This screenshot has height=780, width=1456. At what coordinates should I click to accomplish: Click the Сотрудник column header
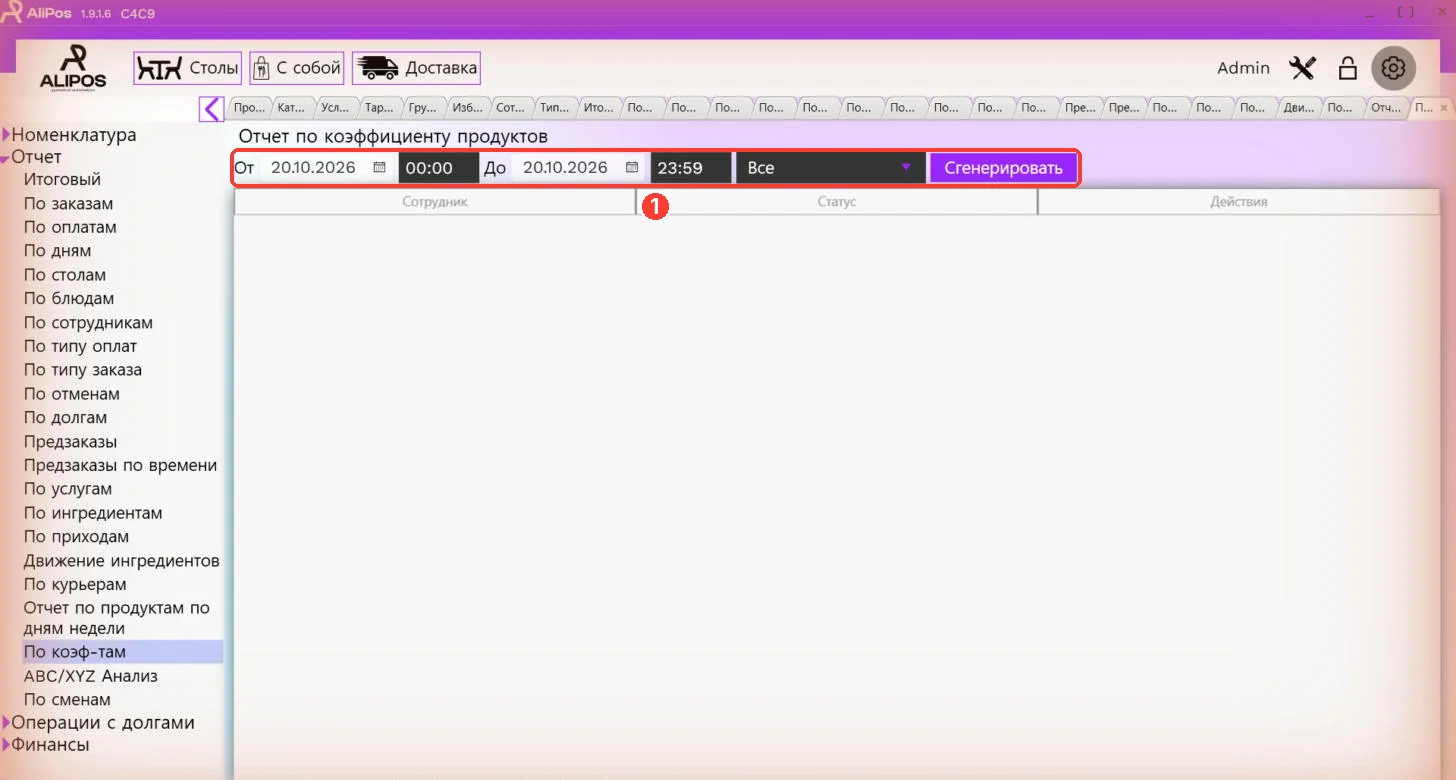[435, 202]
